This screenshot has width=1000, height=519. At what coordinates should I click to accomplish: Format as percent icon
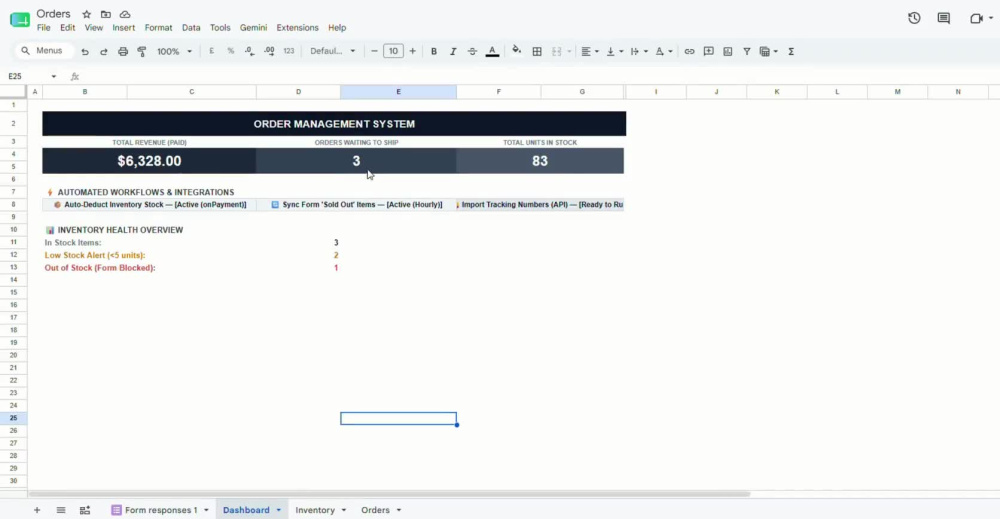pyautogui.click(x=230, y=51)
